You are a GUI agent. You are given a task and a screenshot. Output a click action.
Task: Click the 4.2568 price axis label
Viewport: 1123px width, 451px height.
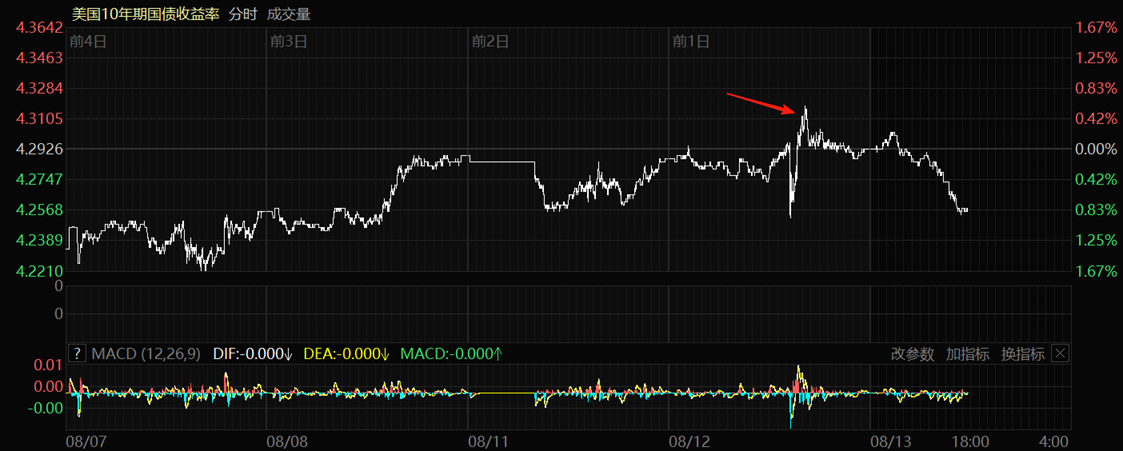(x=40, y=210)
